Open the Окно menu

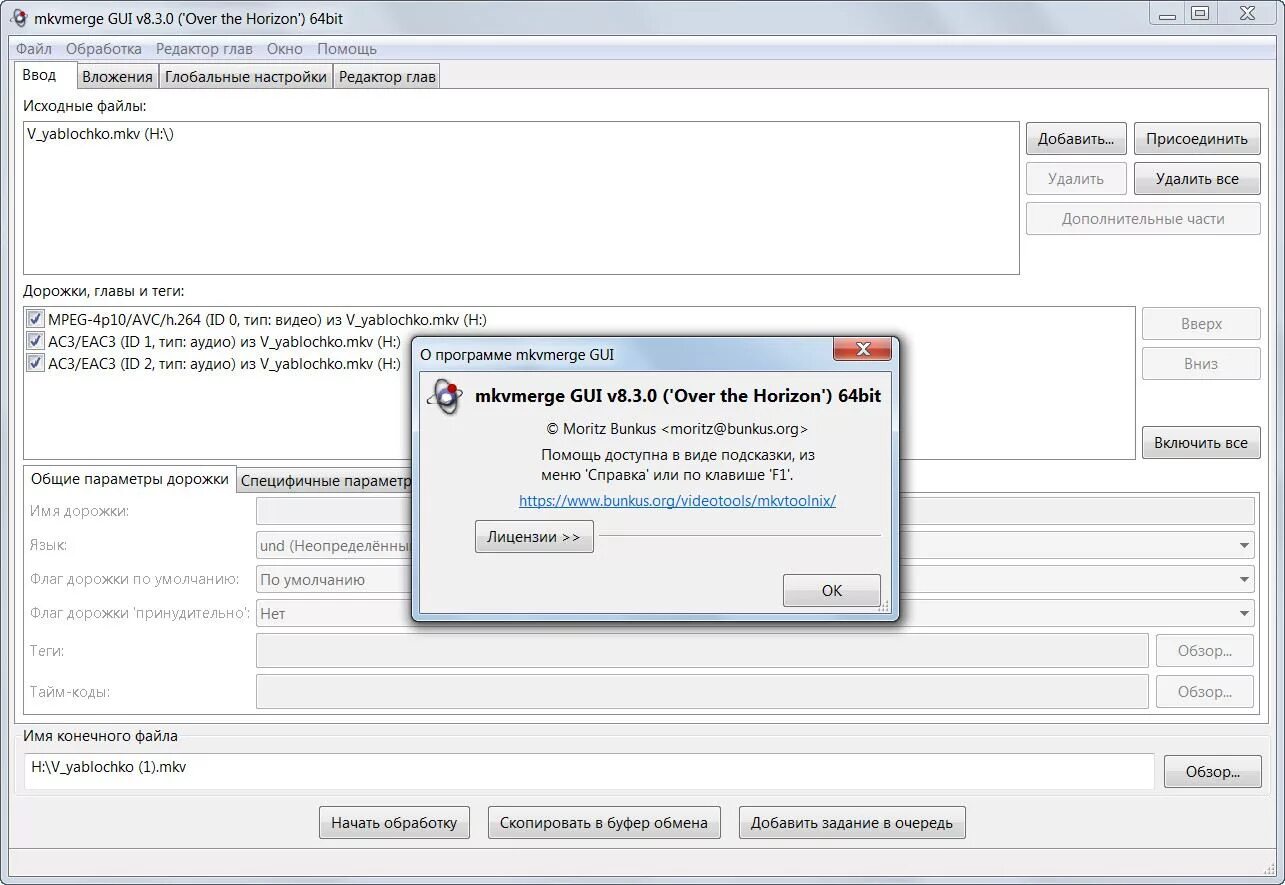click(285, 49)
